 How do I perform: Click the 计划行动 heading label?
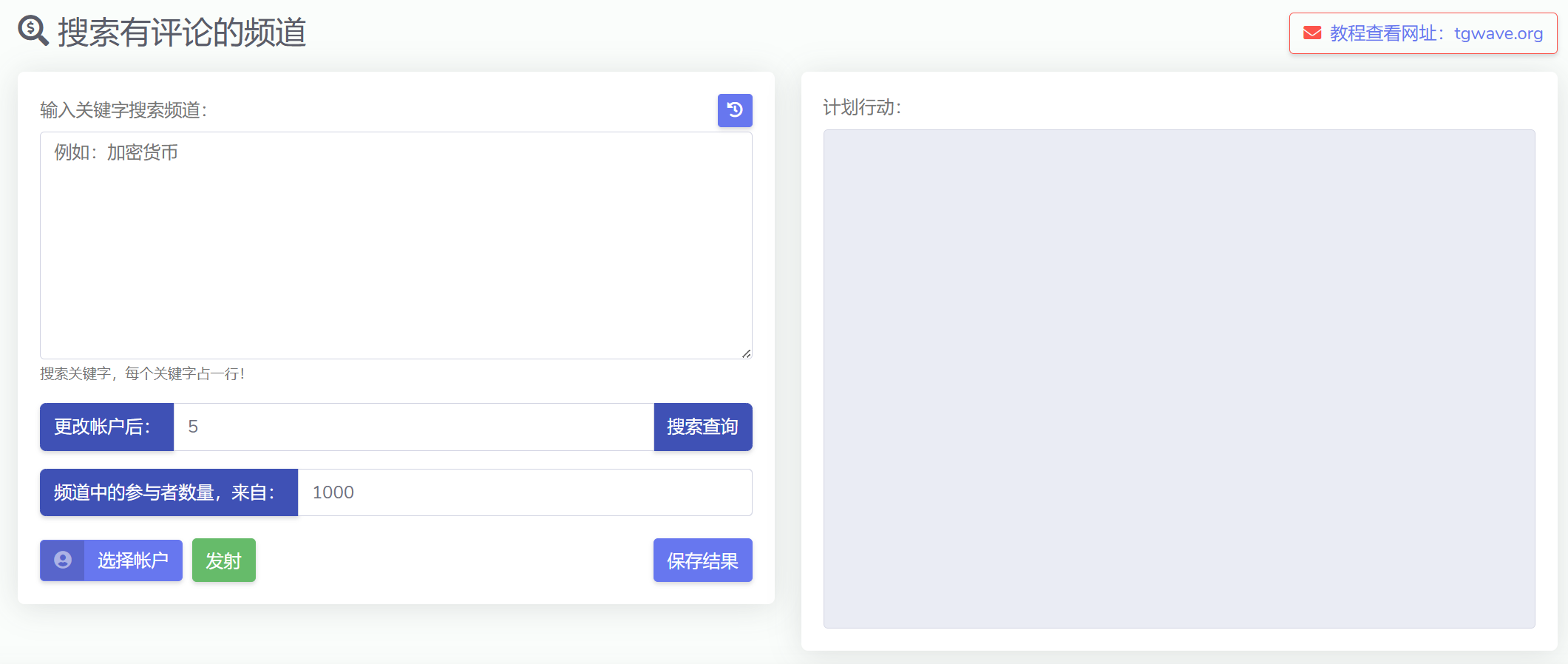tap(862, 108)
